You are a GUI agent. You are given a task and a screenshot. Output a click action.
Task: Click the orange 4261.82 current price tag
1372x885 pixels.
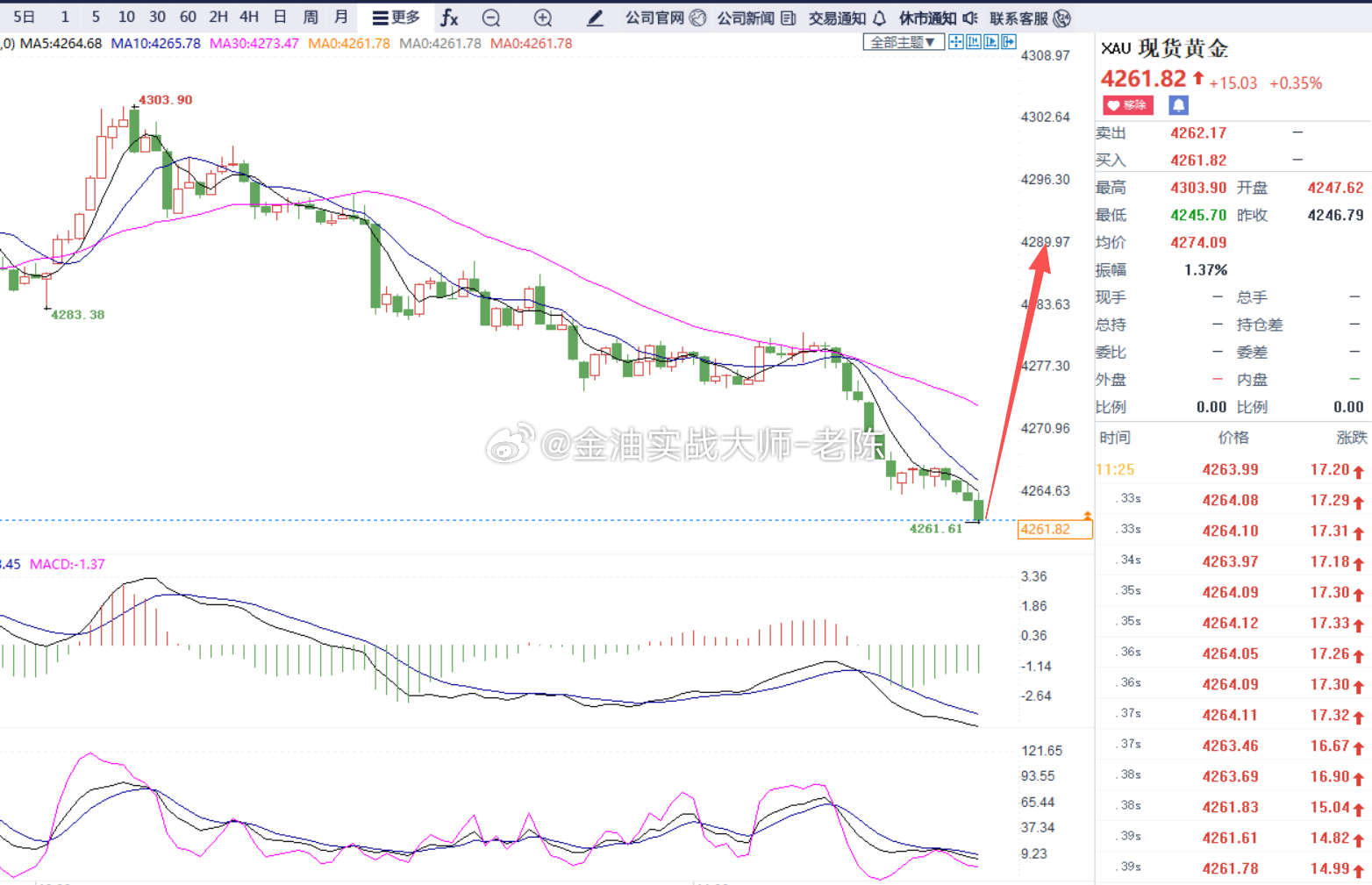click(1054, 529)
